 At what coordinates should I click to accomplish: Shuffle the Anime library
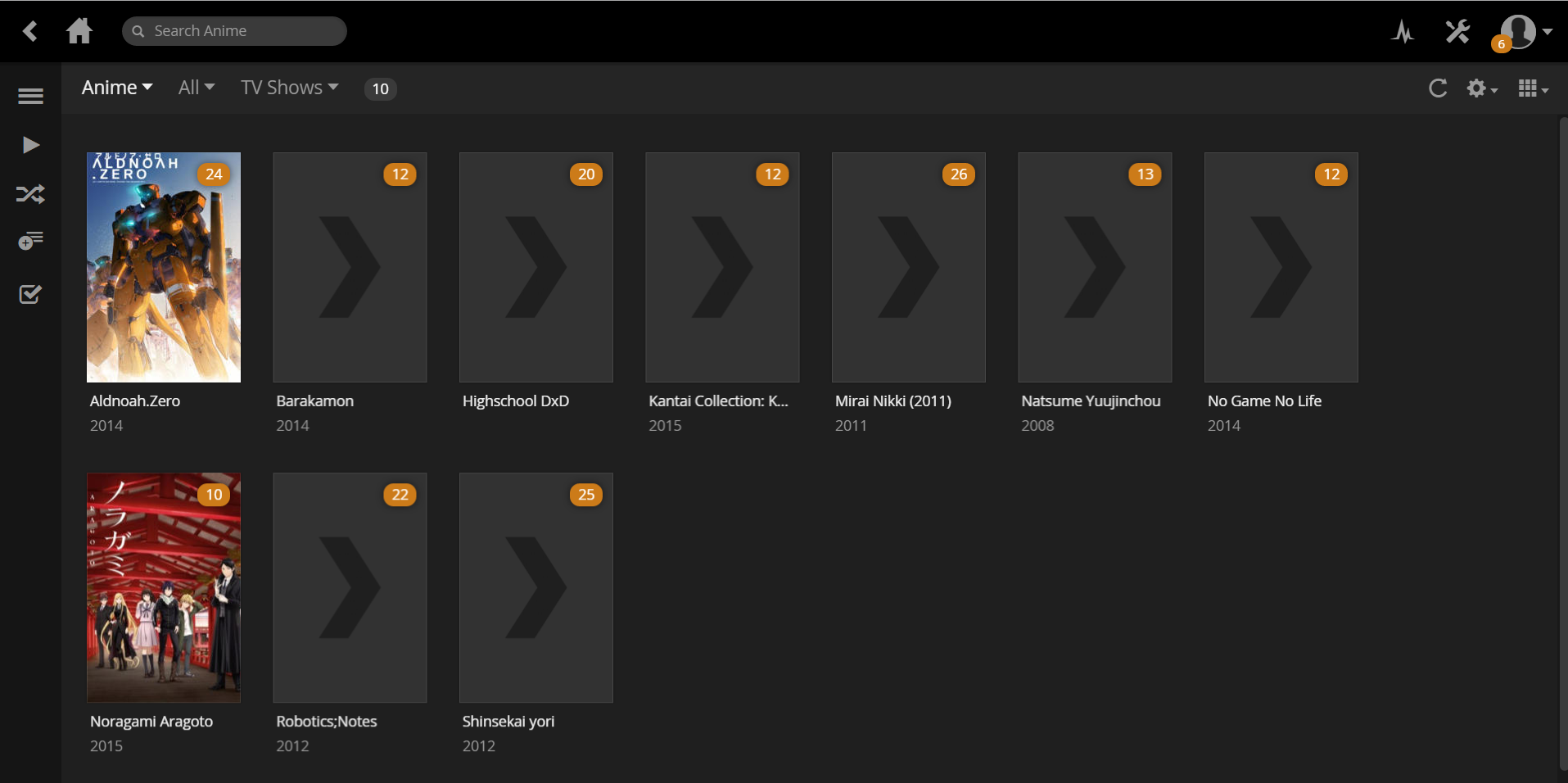tap(30, 194)
